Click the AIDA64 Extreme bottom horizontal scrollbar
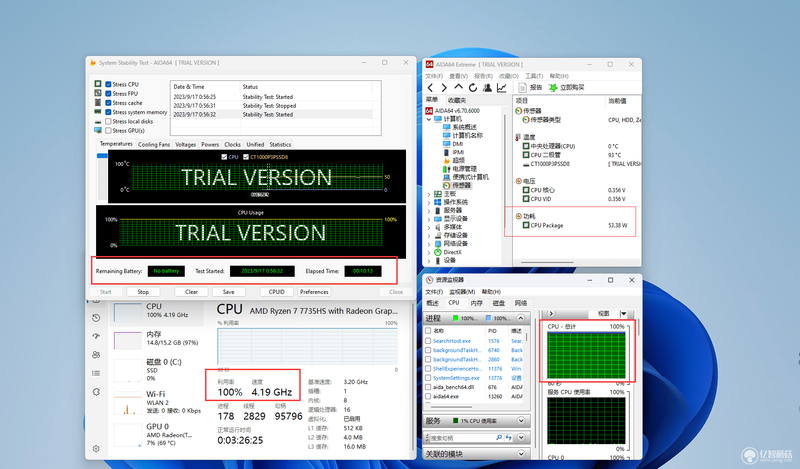This screenshot has height=469, width=800. 547,262
